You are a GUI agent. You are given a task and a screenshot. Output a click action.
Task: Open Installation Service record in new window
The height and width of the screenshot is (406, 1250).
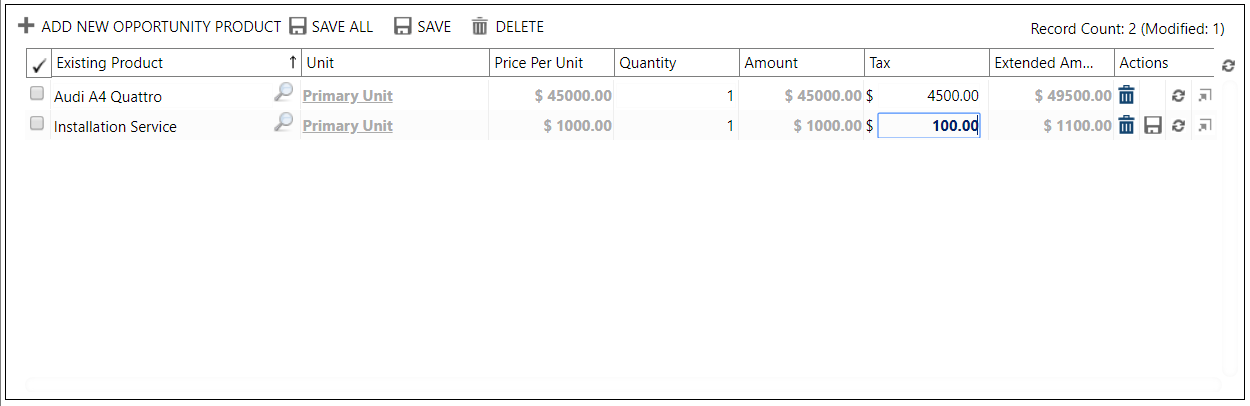click(x=1204, y=126)
